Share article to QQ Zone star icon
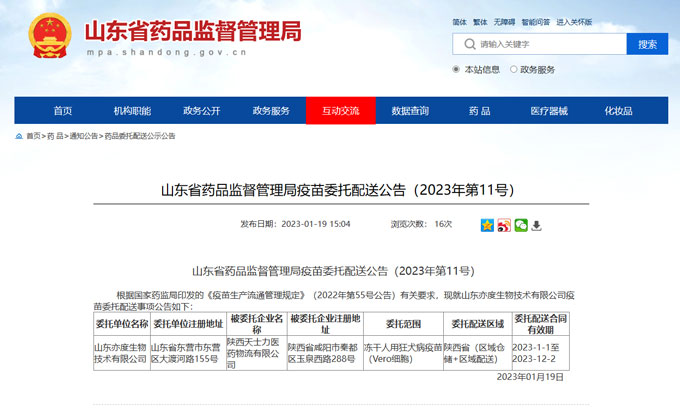The image size is (680, 415). click(487, 225)
